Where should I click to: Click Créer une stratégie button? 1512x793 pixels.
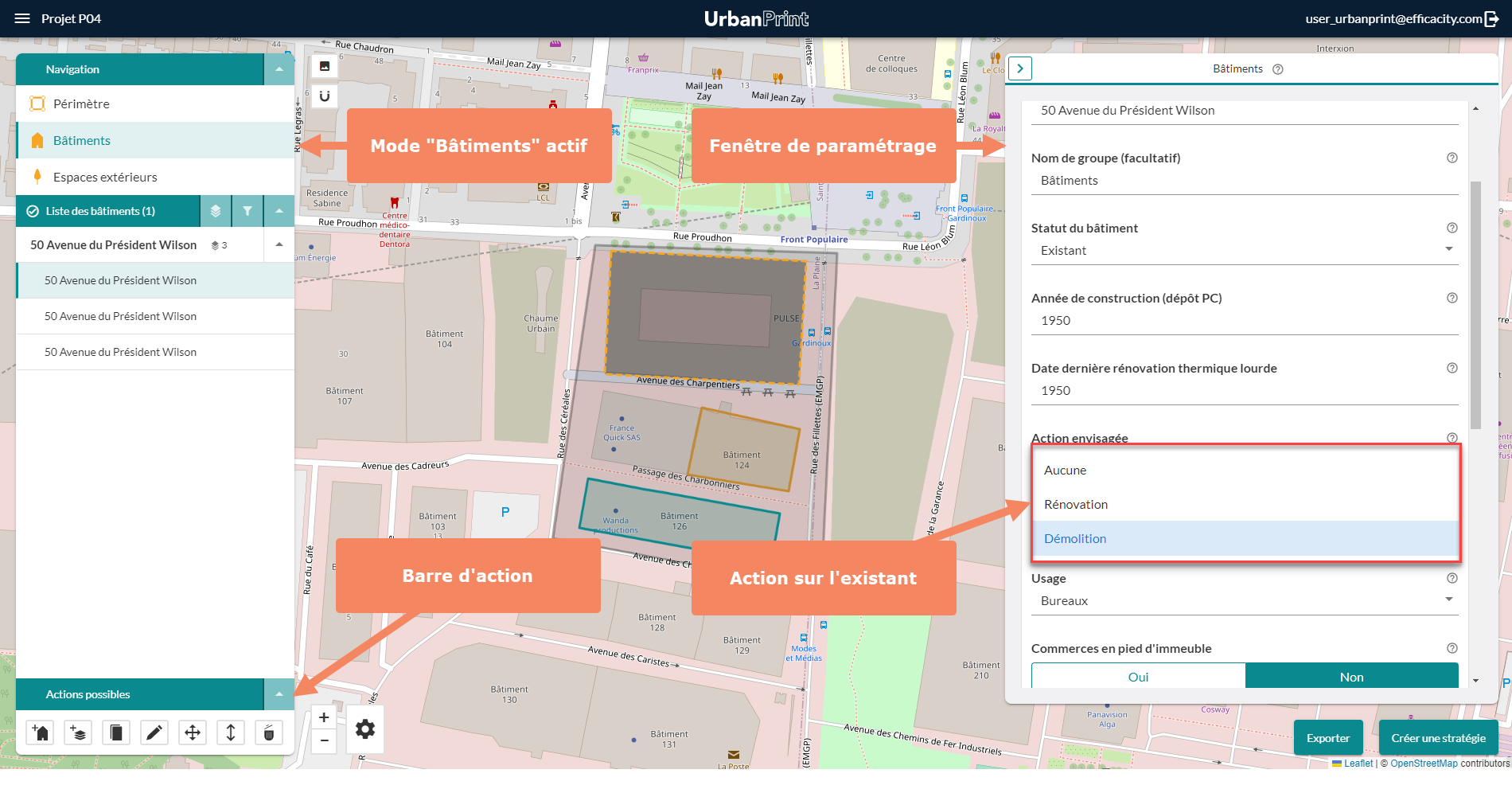pyautogui.click(x=1438, y=737)
